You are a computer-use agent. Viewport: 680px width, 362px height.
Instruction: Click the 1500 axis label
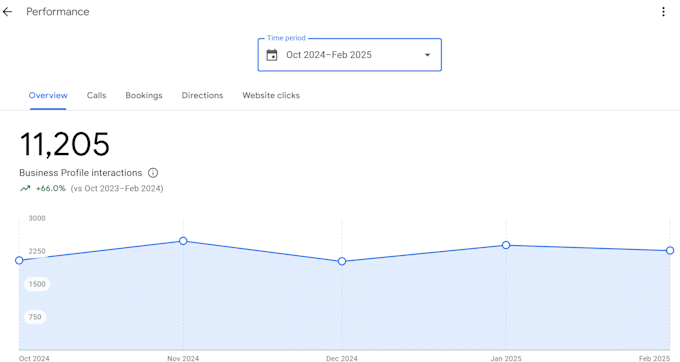tap(37, 284)
